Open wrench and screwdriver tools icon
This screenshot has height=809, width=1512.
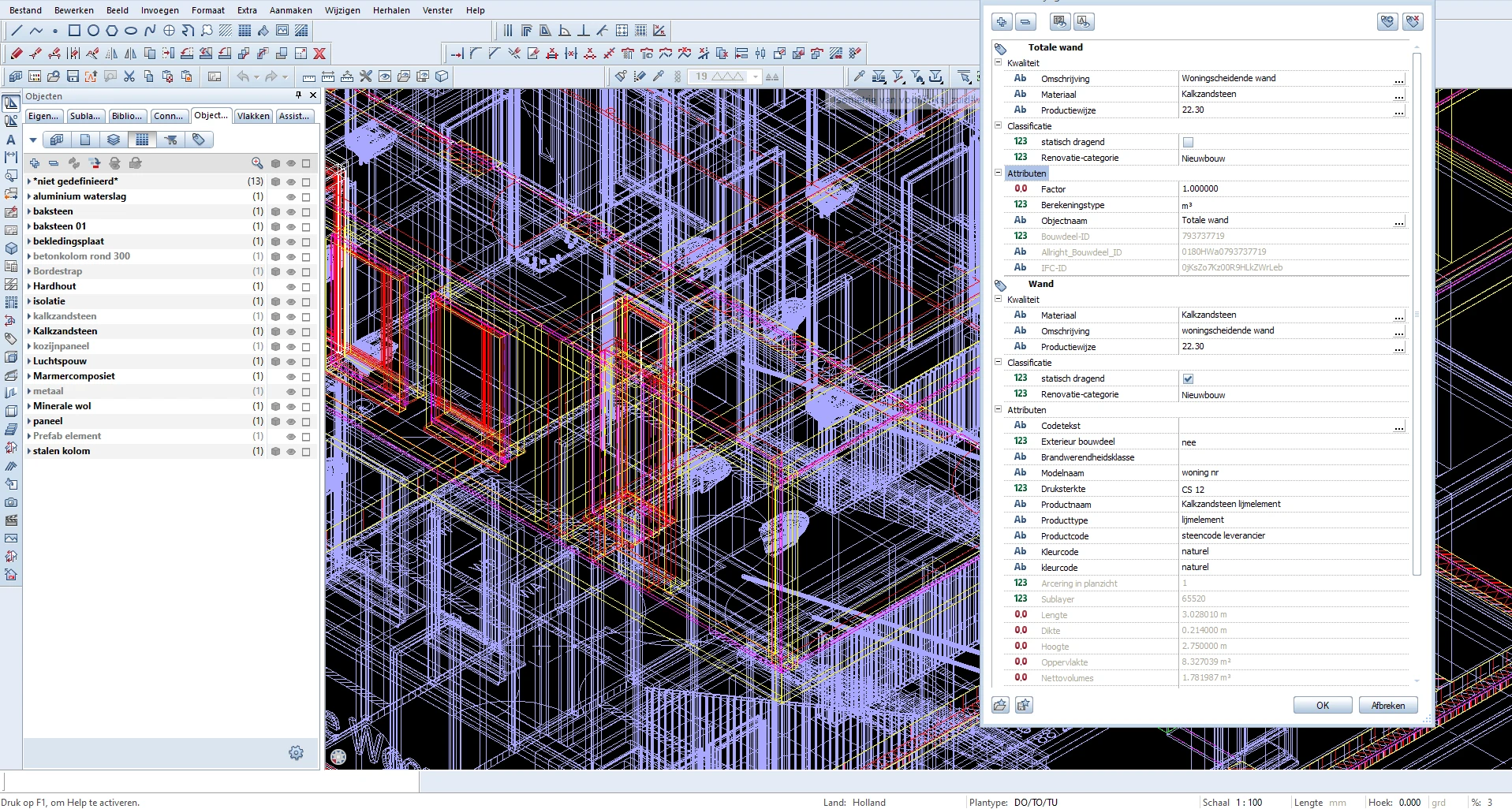click(x=366, y=76)
